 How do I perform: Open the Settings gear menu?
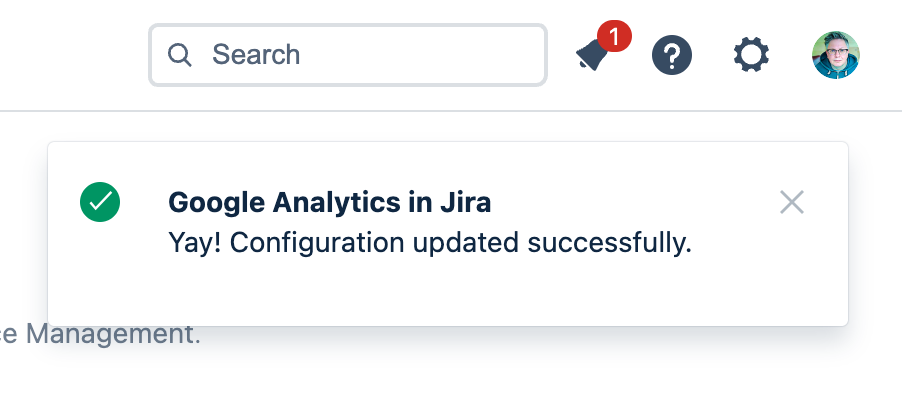point(751,55)
